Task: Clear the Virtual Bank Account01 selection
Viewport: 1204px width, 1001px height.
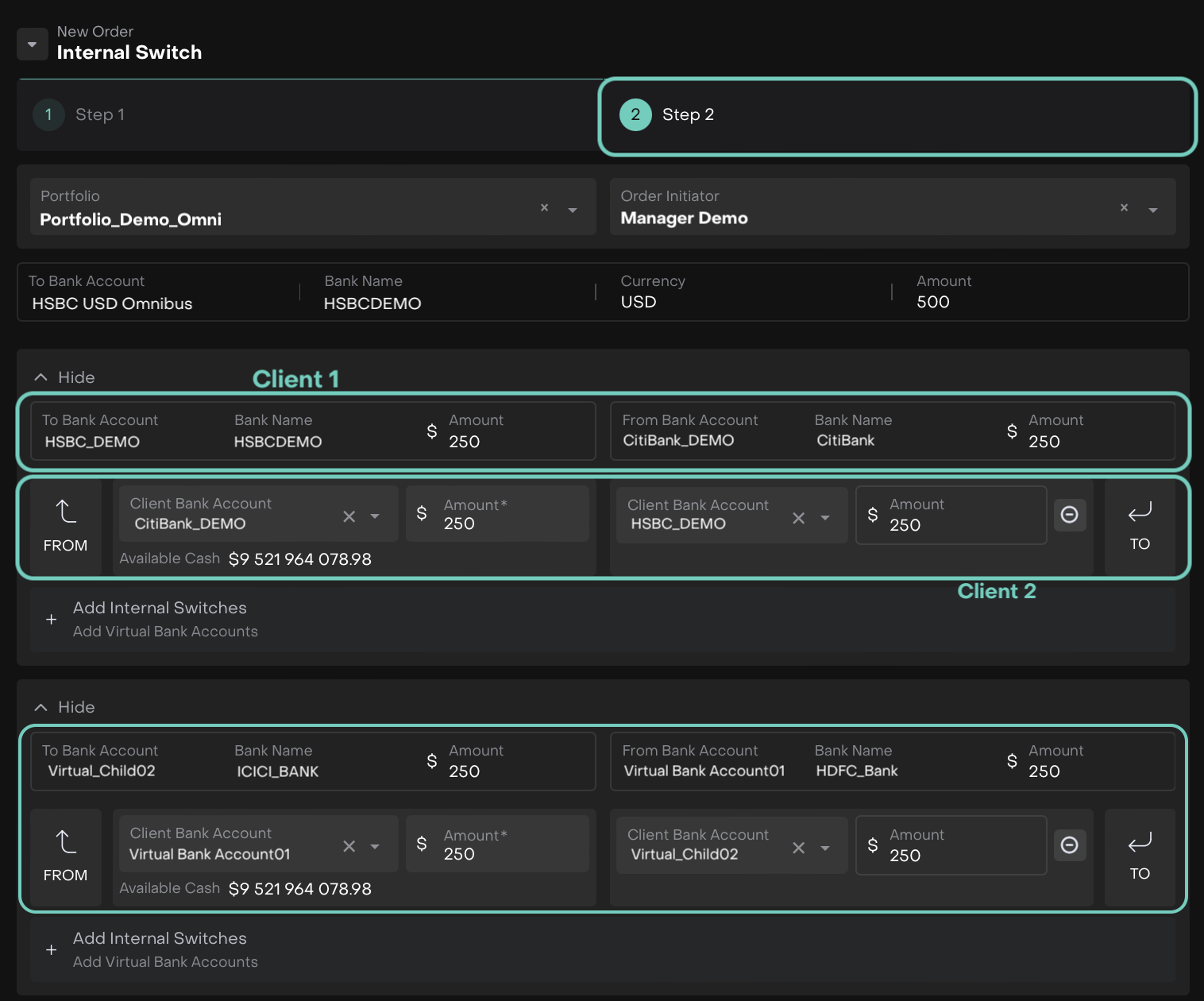Action: coord(349,847)
